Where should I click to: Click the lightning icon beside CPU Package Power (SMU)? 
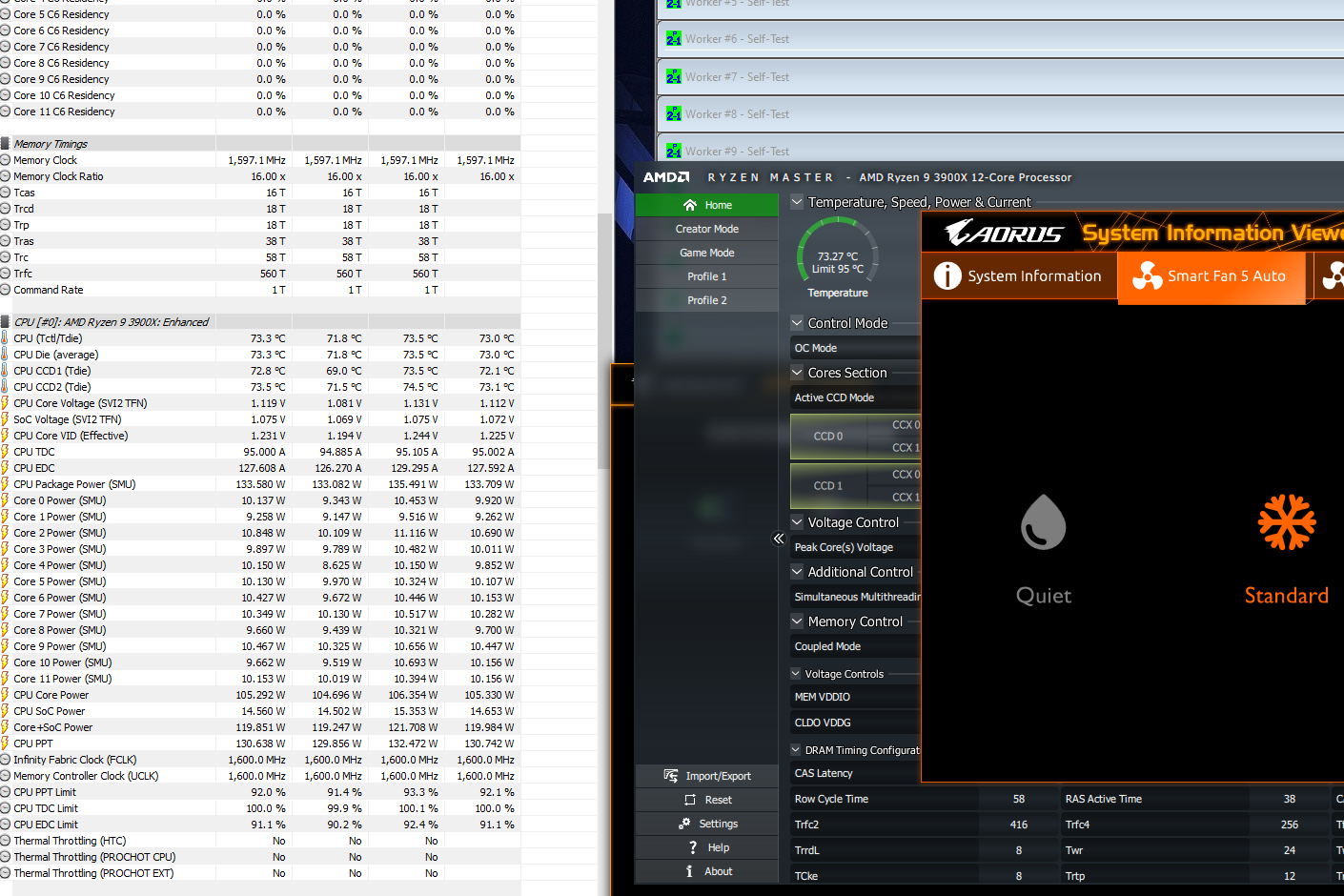[x=6, y=484]
